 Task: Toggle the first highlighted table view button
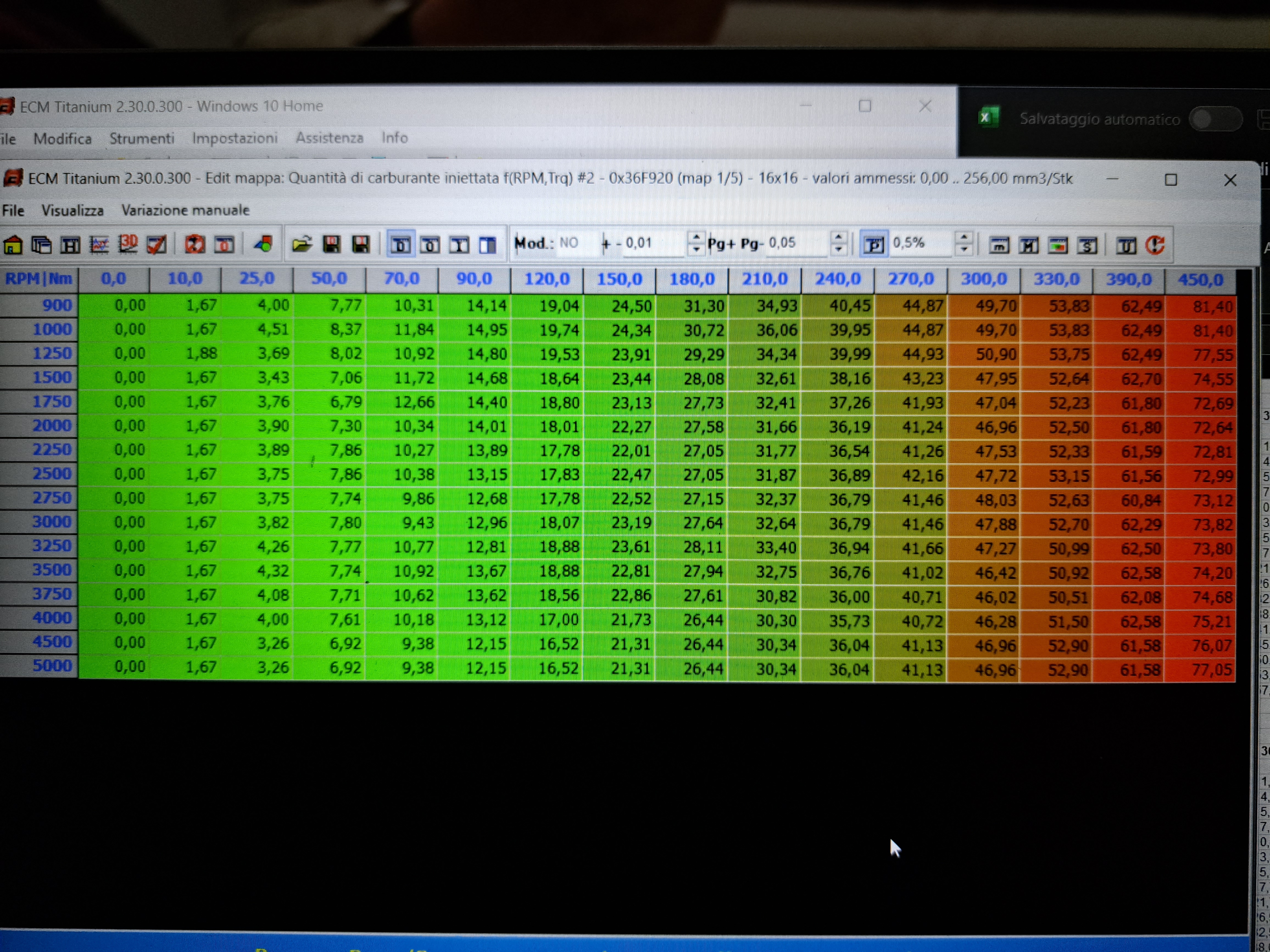[x=400, y=245]
